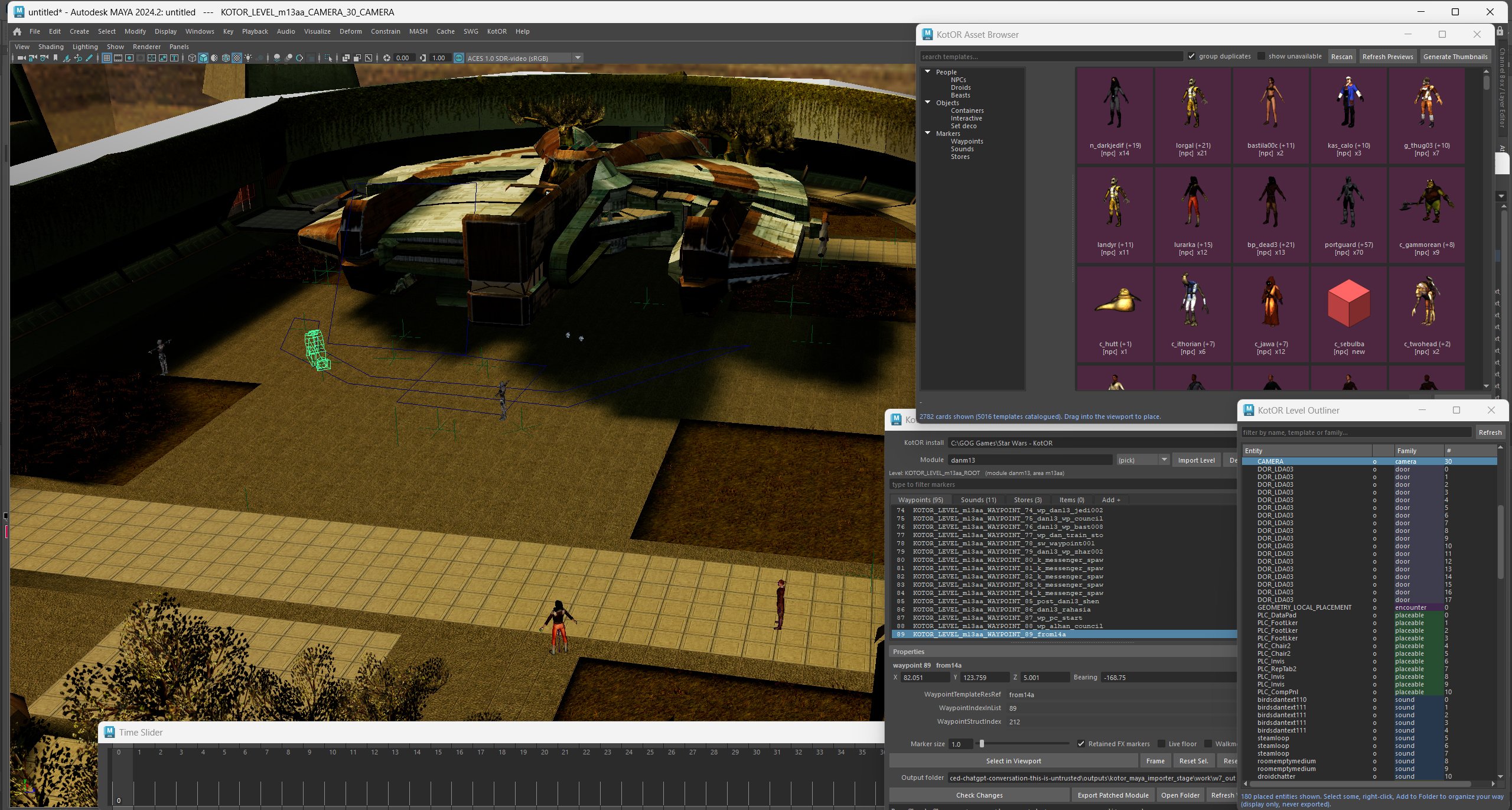Viewport: 1512px width, 810px height.
Task: Click the Import Level button
Action: point(1196,460)
